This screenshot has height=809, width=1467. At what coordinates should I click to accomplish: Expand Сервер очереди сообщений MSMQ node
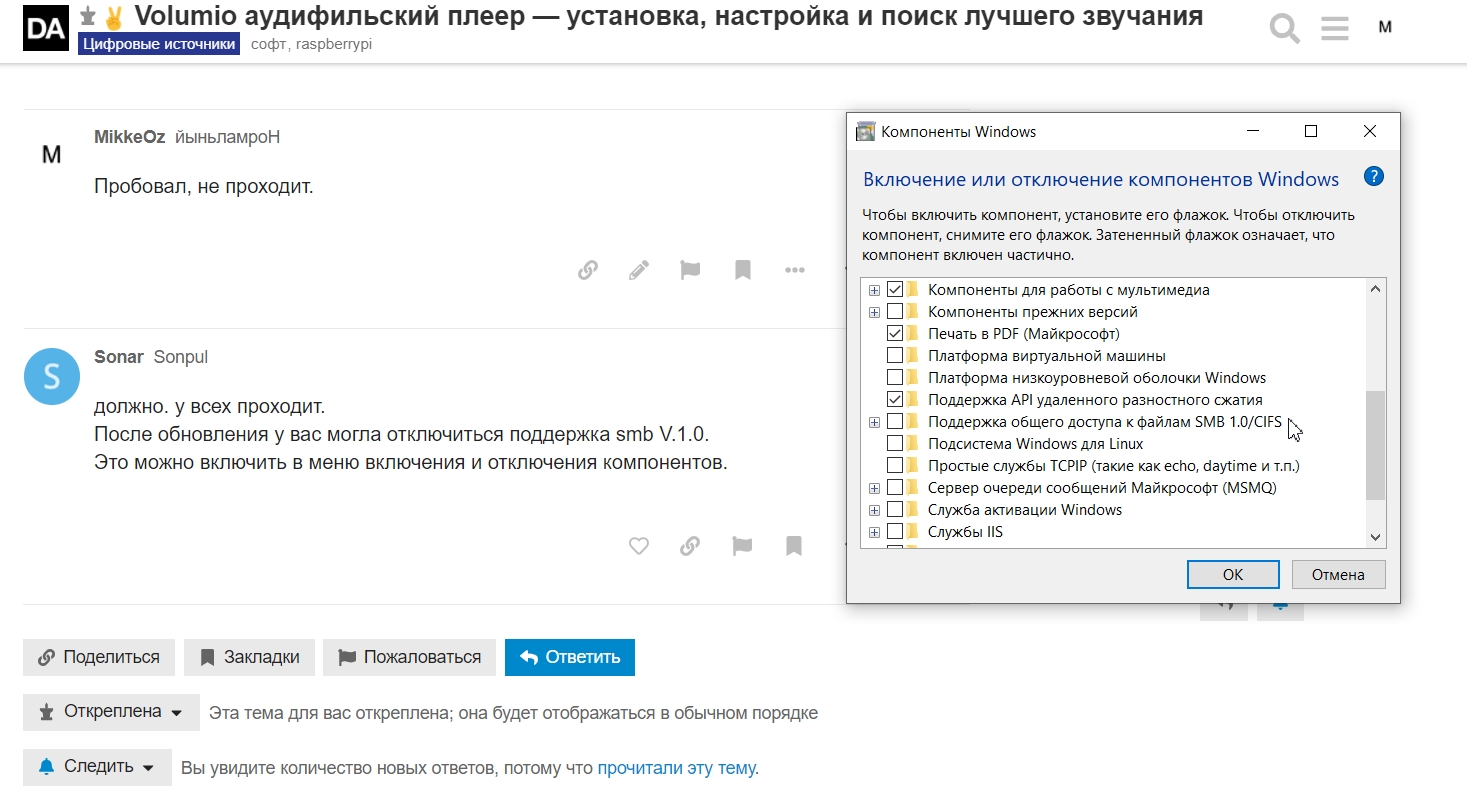pos(875,488)
